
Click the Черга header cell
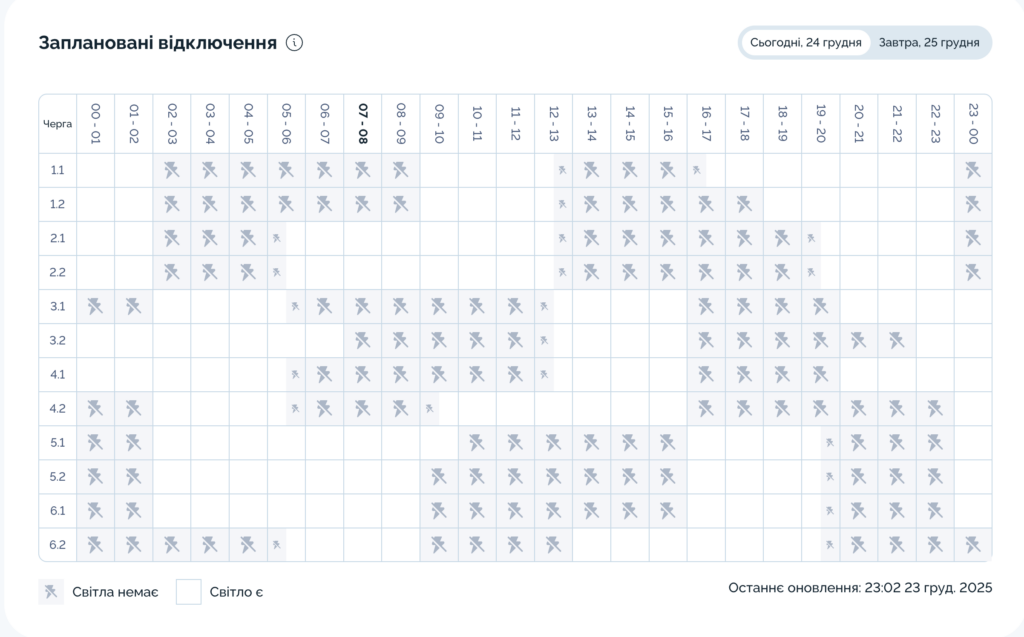[x=58, y=125]
